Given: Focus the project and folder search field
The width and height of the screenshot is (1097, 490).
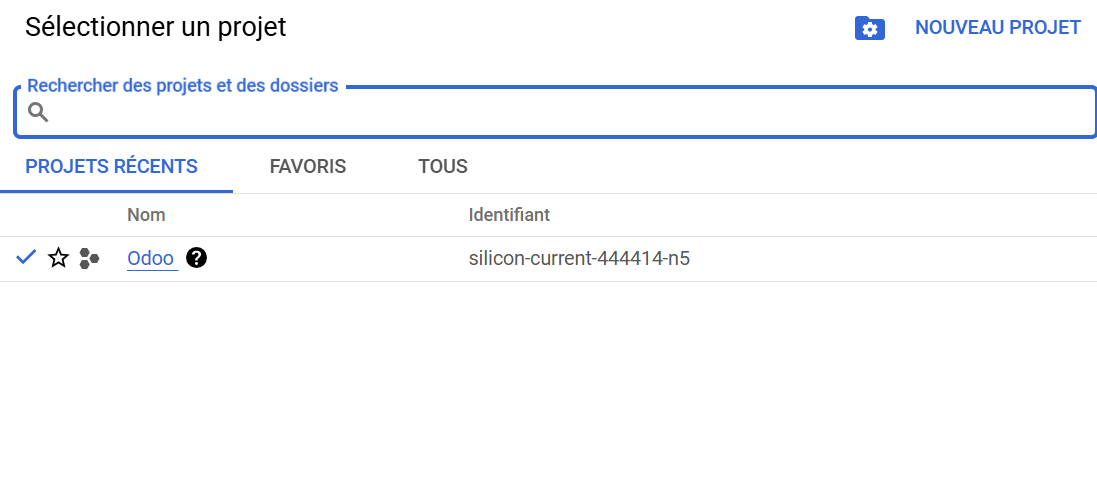Looking at the screenshot, I should [555, 112].
